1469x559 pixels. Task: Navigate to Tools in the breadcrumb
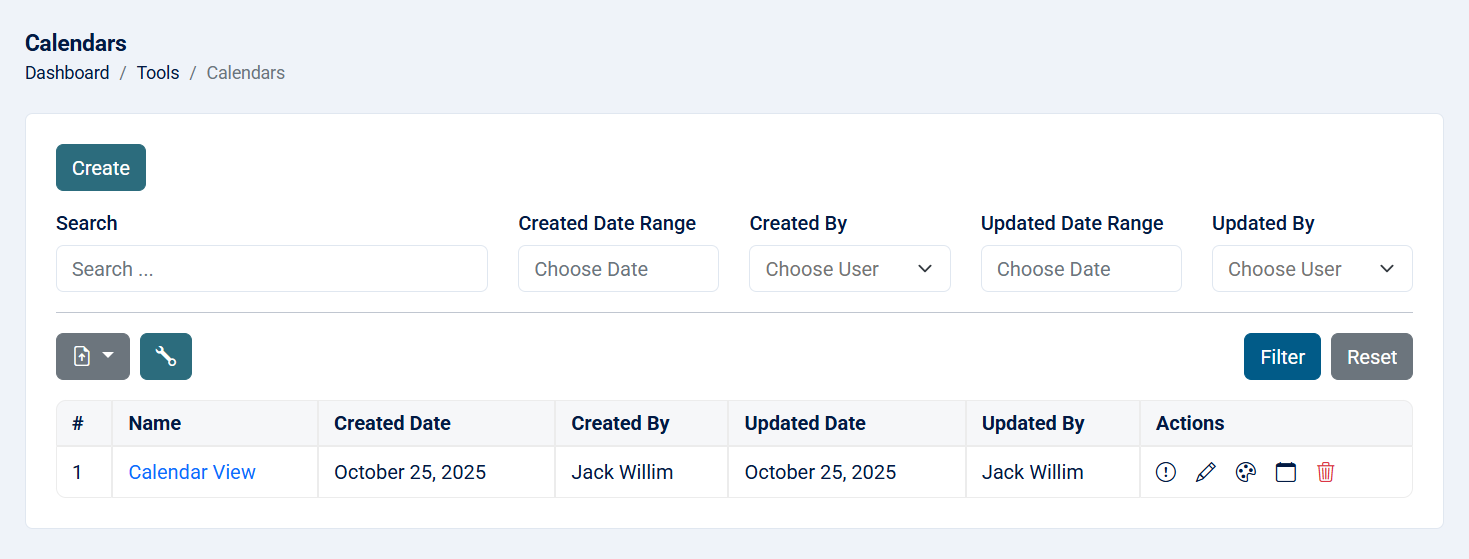pos(158,73)
